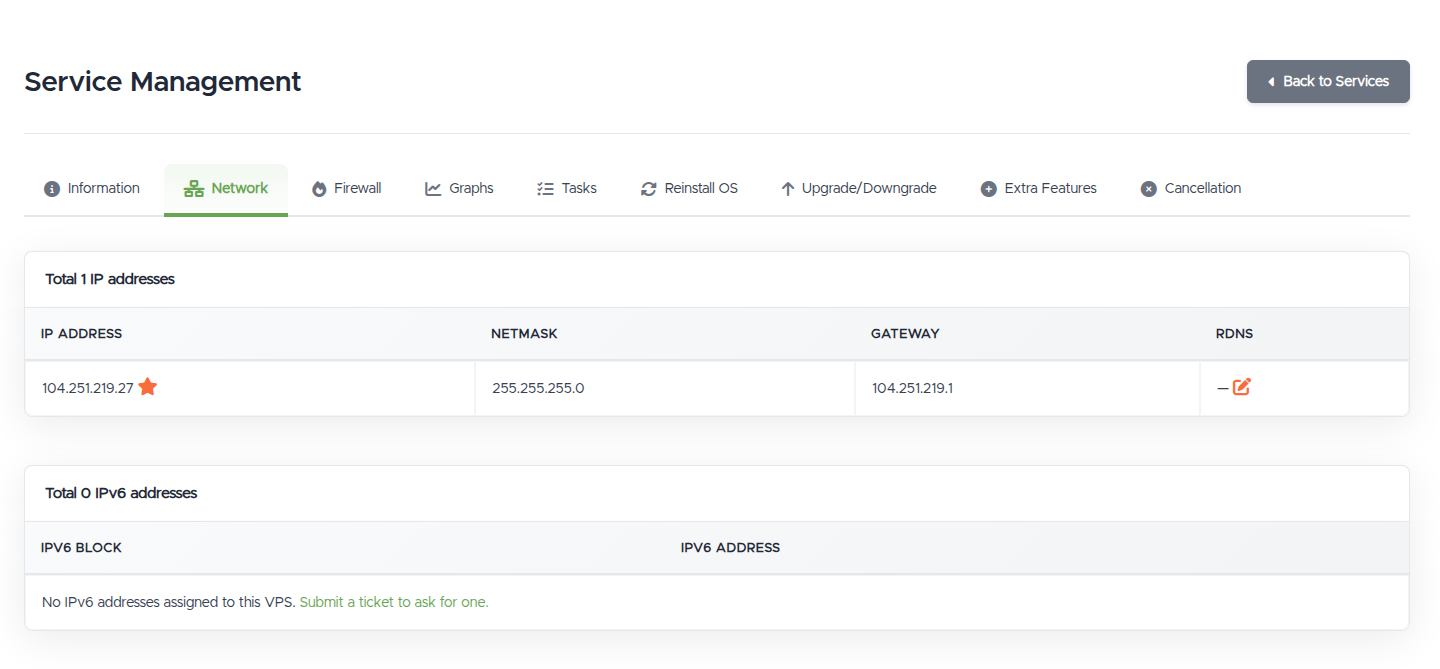Click the GATEWAY column header

pyautogui.click(x=905, y=334)
